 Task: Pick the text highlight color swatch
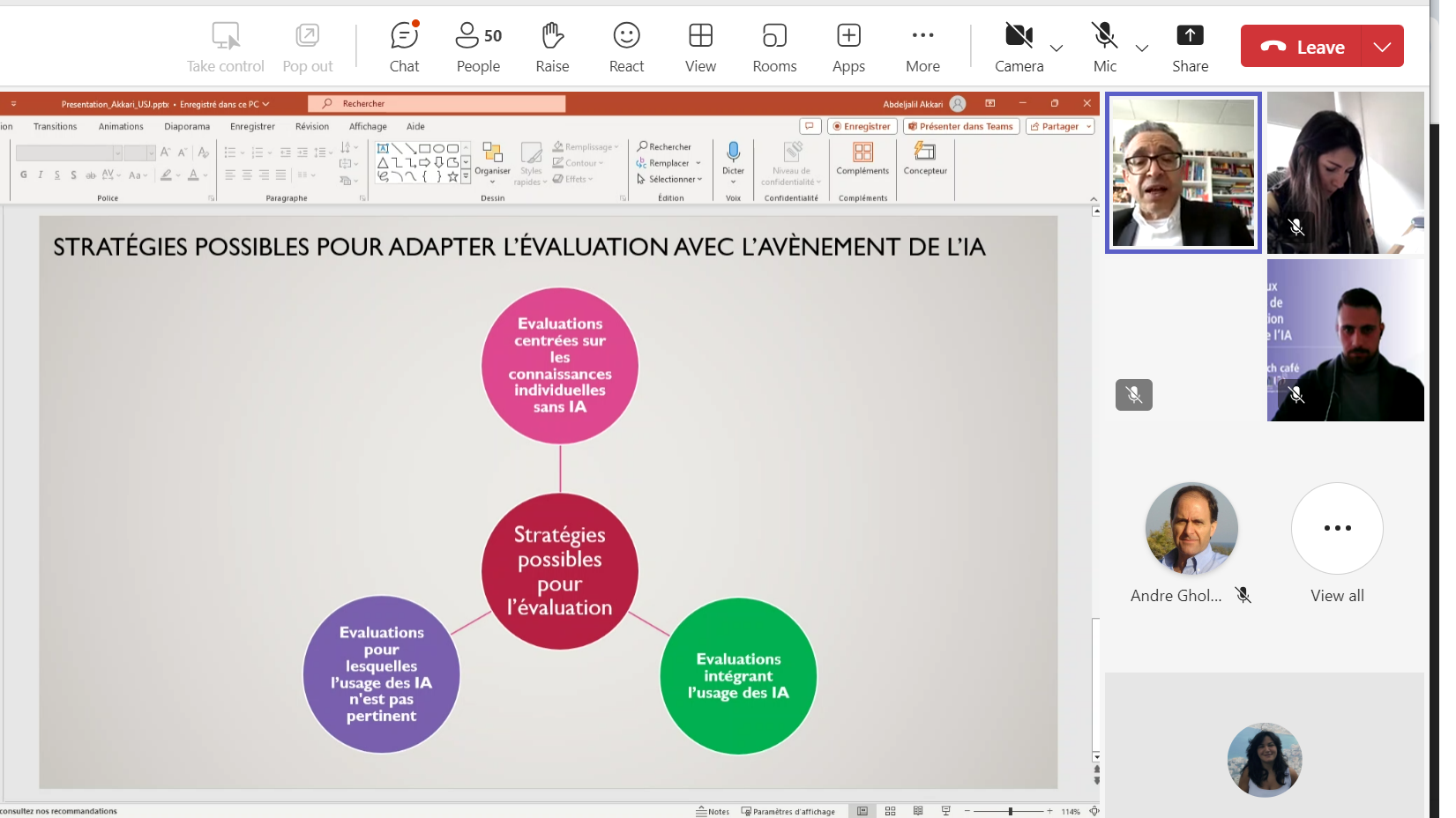point(166,175)
